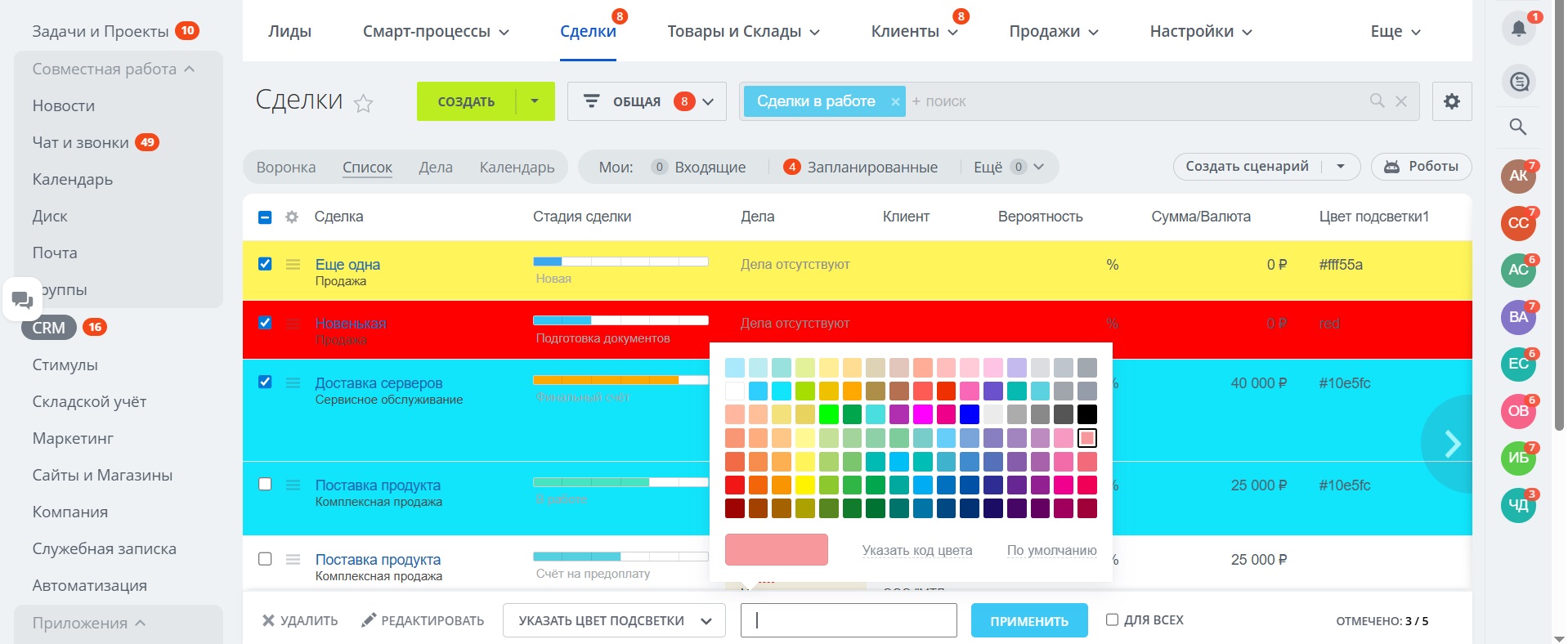Viewport: 1568px width, 644px height.
Task: Pick the black color swatch
Action: pyautogui.click(x=1086, y=414)
